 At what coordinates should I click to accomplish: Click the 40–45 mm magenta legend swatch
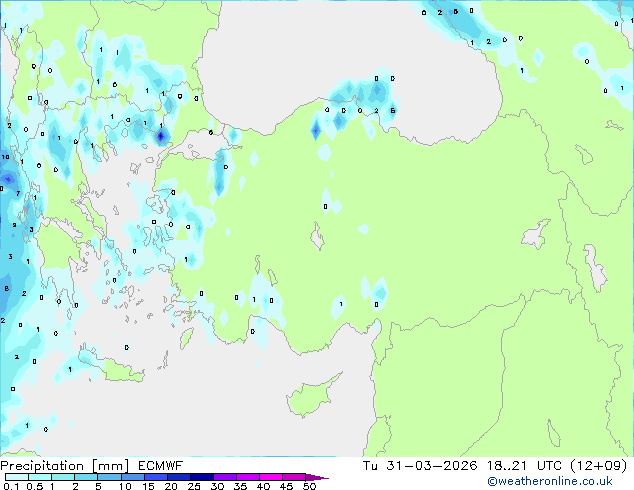pyautogui.click(x=271, y=477)
